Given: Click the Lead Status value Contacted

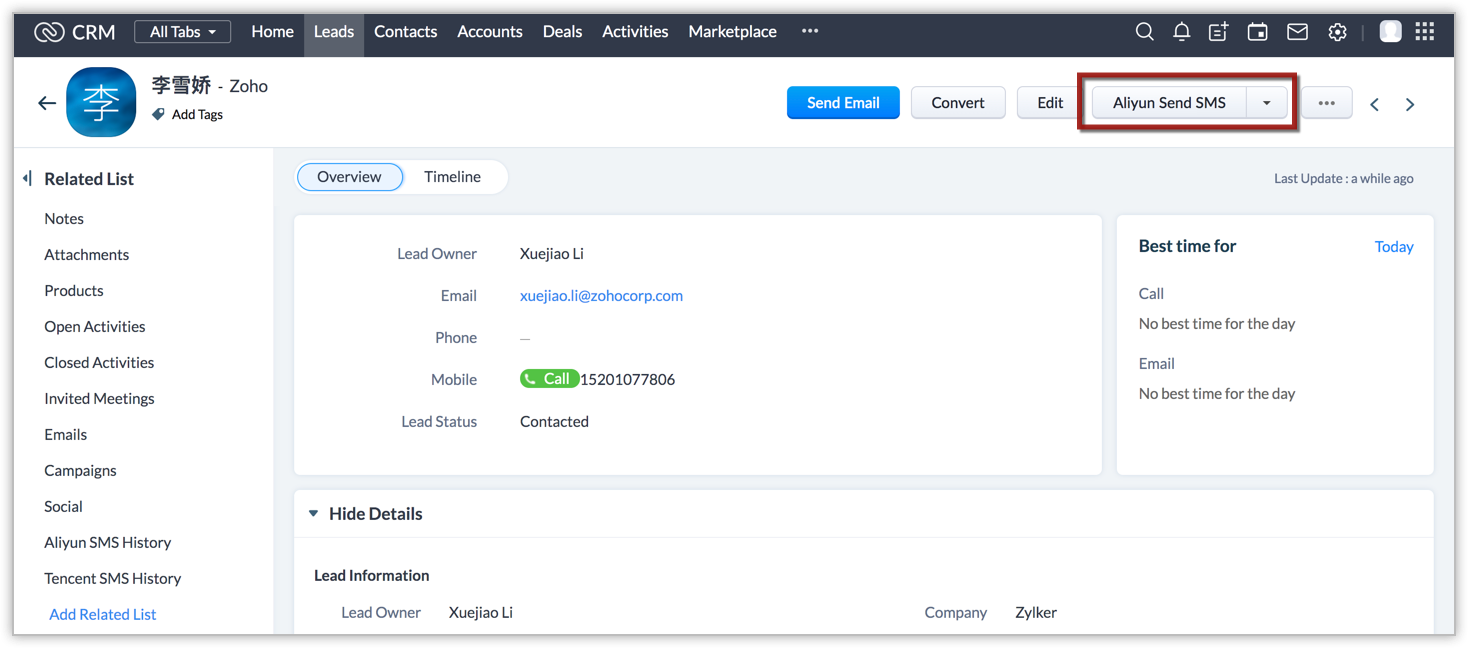Looking at the screenshot, I should 554,422.
